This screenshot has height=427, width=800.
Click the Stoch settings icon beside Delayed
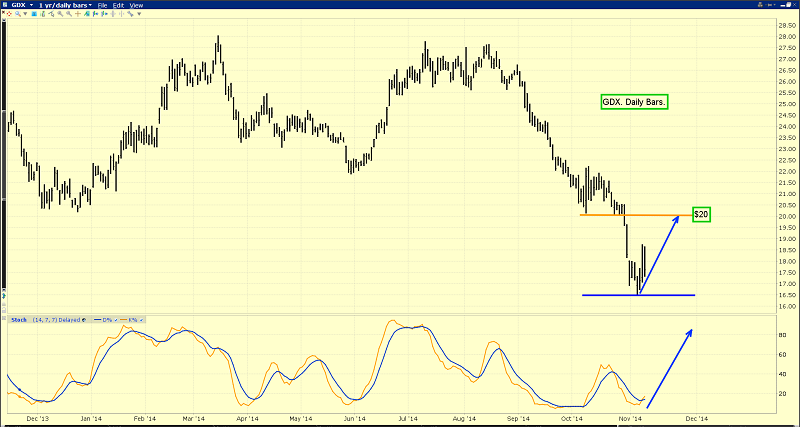pyautogui.click(x=84, y=320)
